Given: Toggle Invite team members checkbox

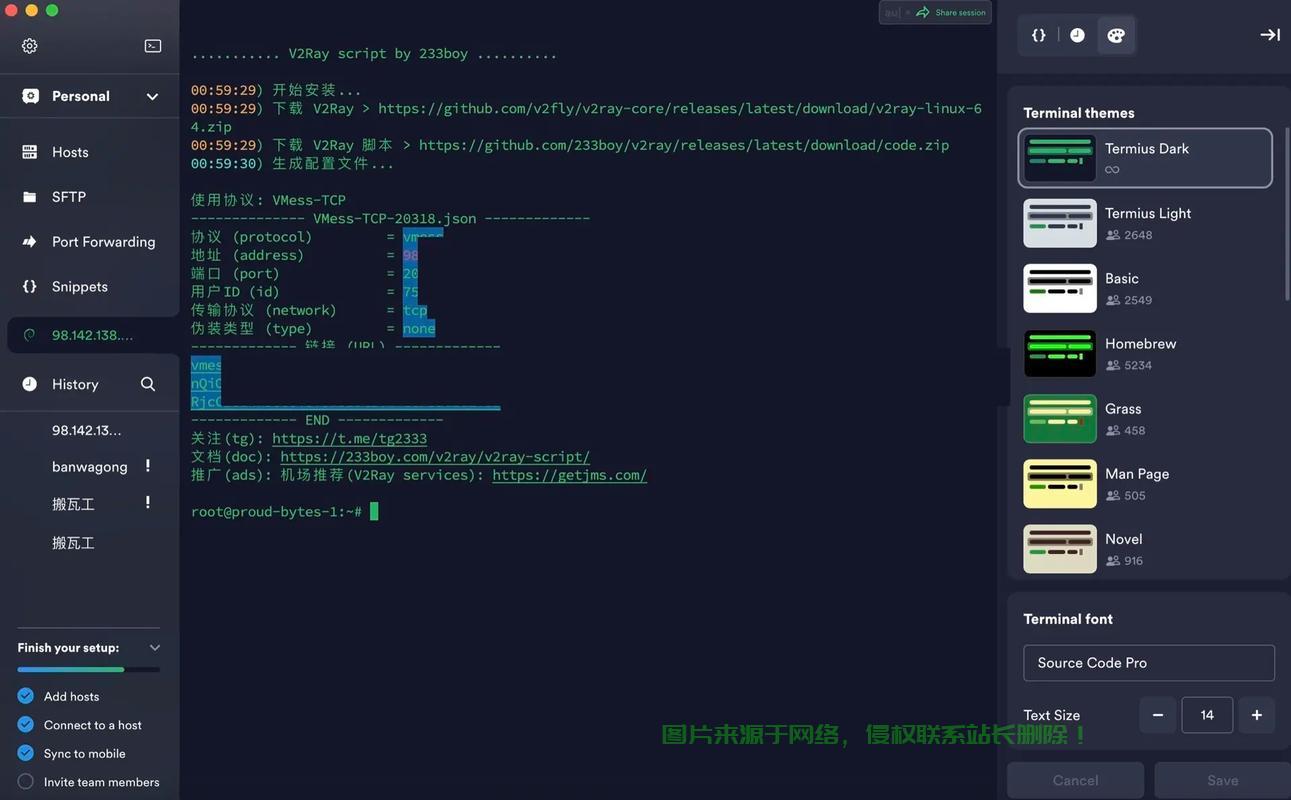Looking at the screenshot, I should click(x=25, y=782).
